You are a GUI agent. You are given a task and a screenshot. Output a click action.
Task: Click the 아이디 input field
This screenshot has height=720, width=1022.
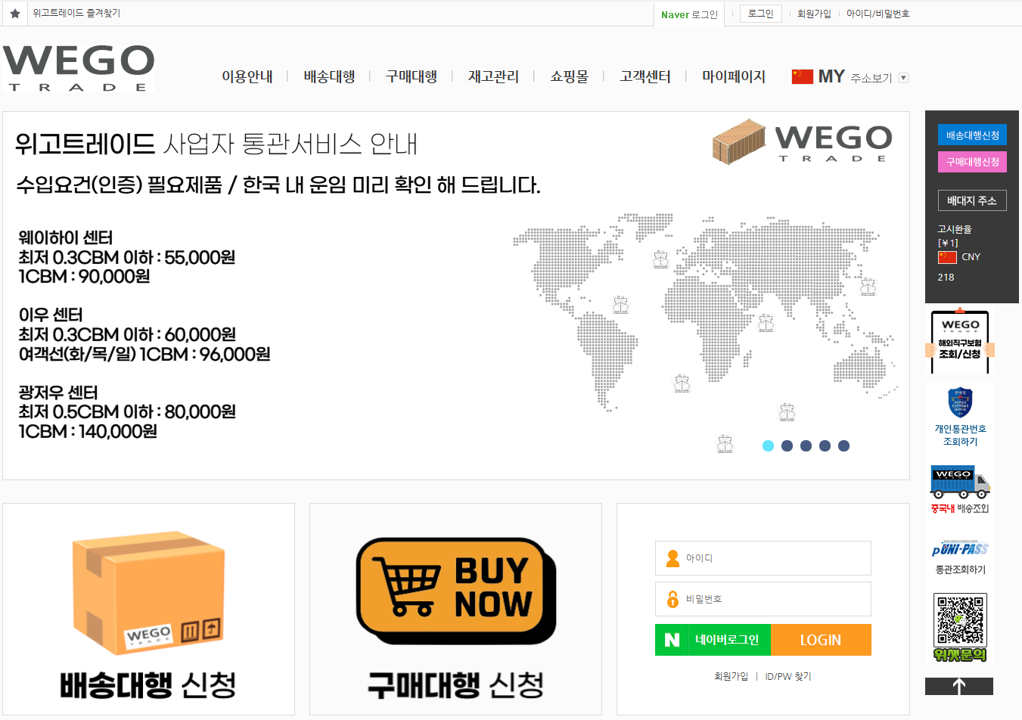(x=763, y=558)
